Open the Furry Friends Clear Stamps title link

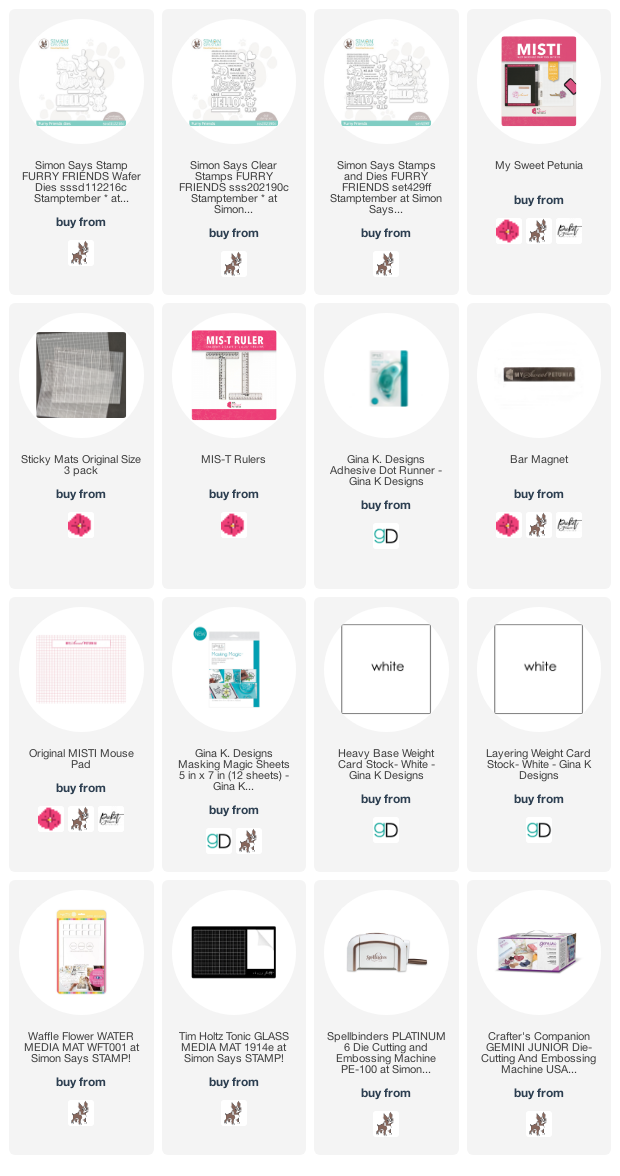click(234, 188)
